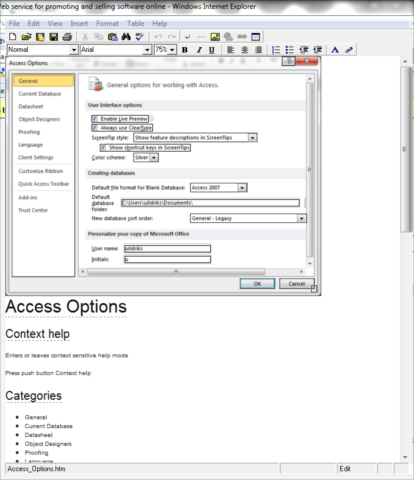Redo the action with the Redo arrow
This screenshot has width=414, height=480.
(172, 37)
